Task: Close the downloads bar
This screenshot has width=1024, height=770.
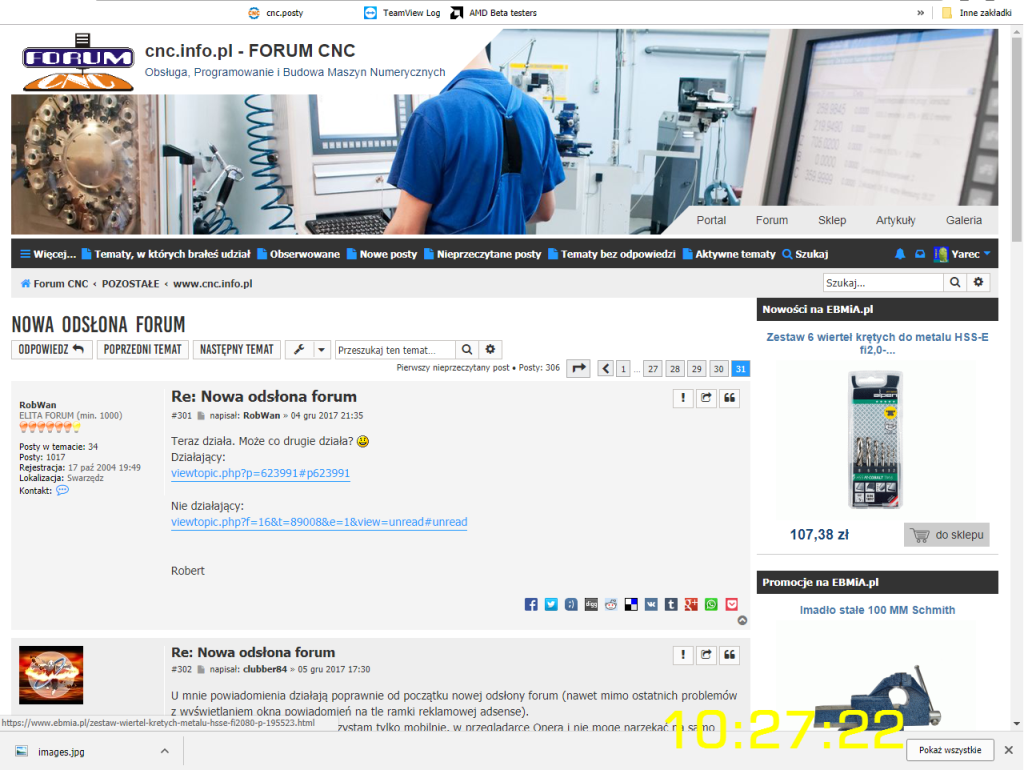Action: tap(1008, 750)
